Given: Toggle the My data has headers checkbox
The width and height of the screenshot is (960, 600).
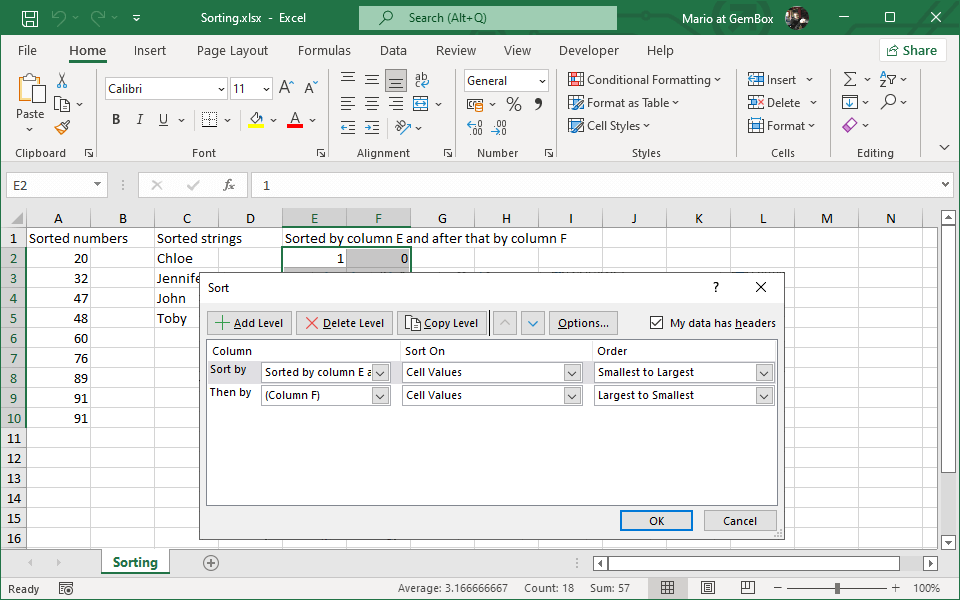Looking at the screenshot, I should click(x=656, y=323).
